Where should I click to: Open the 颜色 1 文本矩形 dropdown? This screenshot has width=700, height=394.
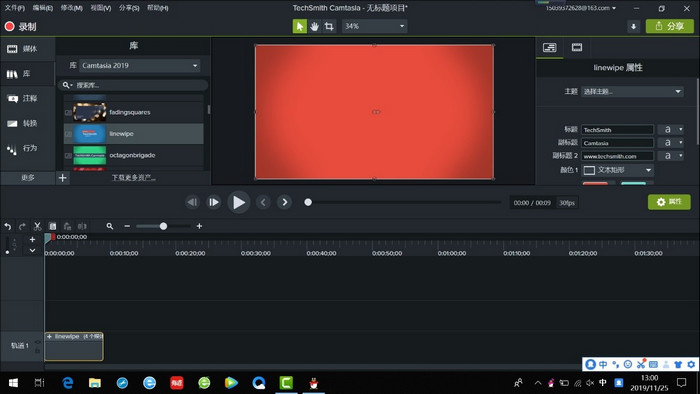(618, 170)
